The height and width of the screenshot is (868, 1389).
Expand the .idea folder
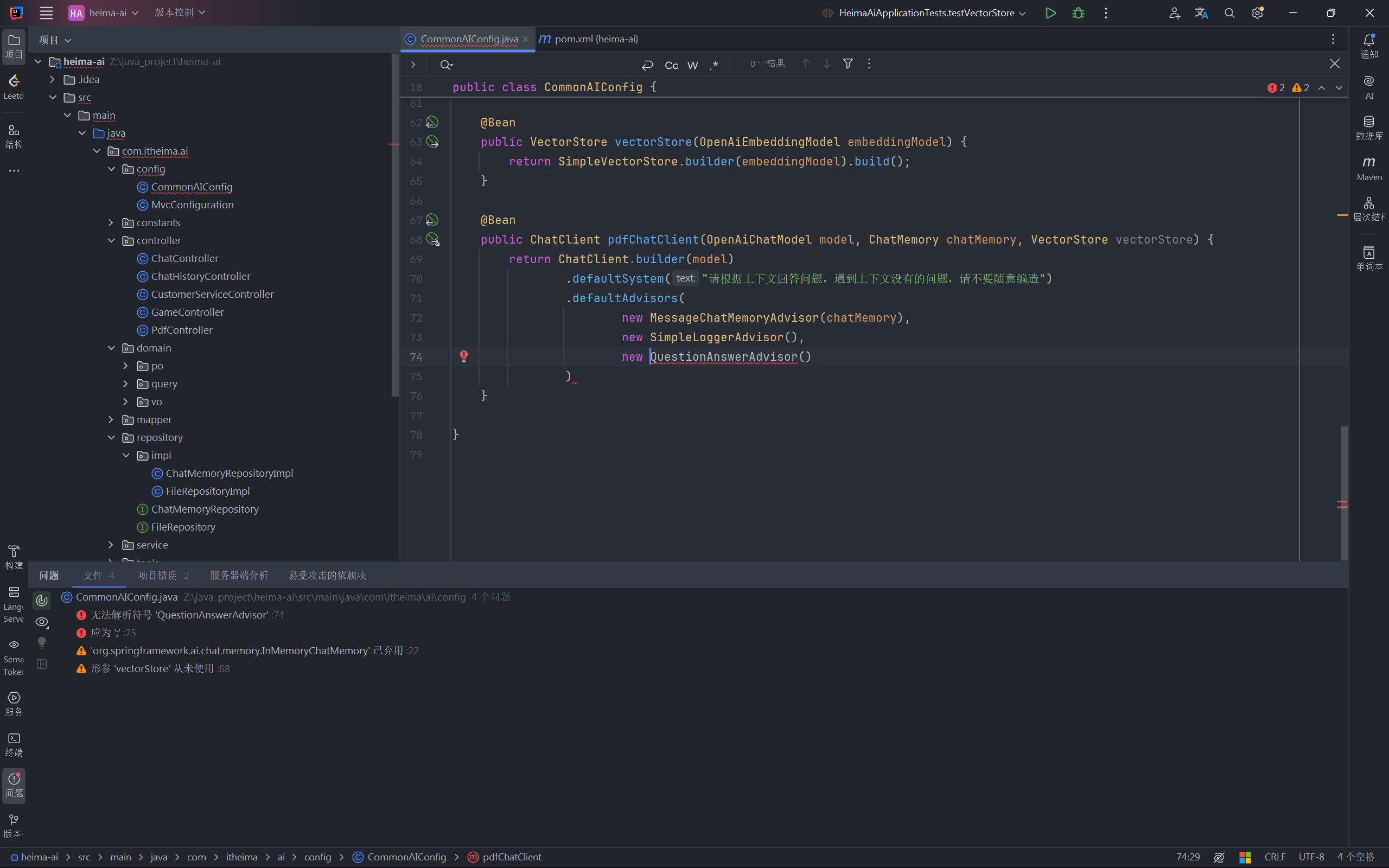52,79
